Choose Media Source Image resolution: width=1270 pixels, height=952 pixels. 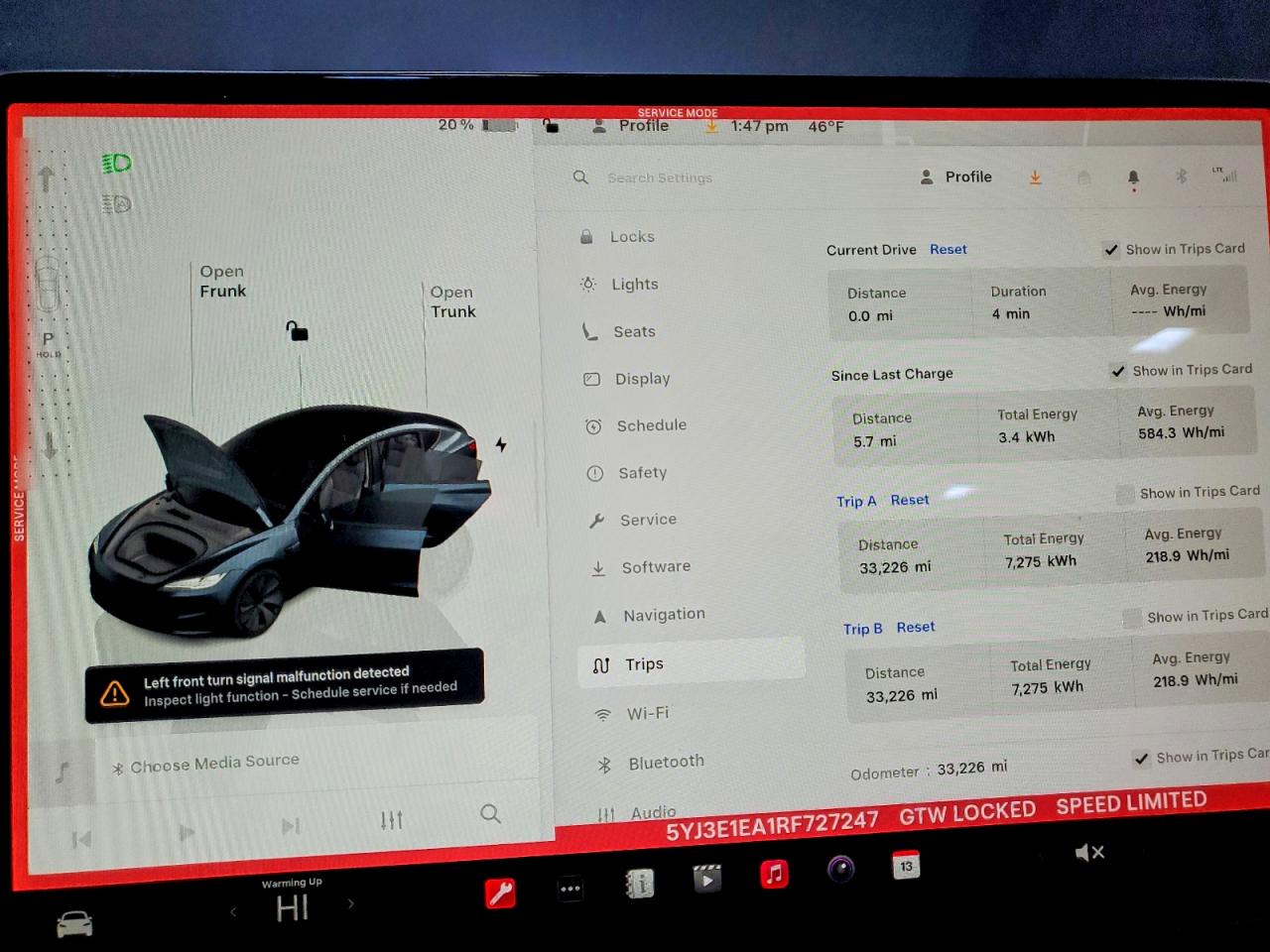coord(205,764)
